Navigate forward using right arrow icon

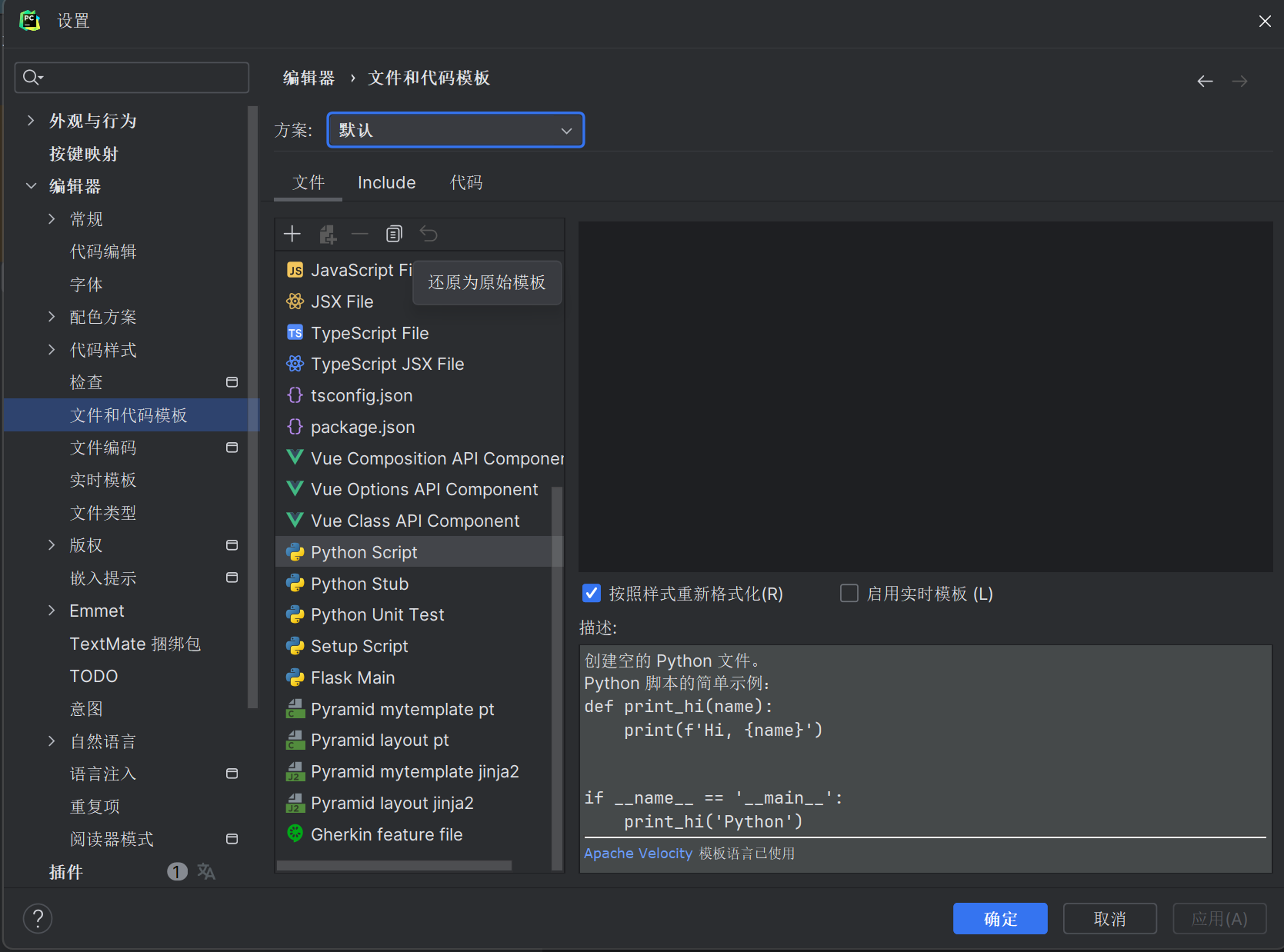pyautogui.click(x=1239, y=80)
